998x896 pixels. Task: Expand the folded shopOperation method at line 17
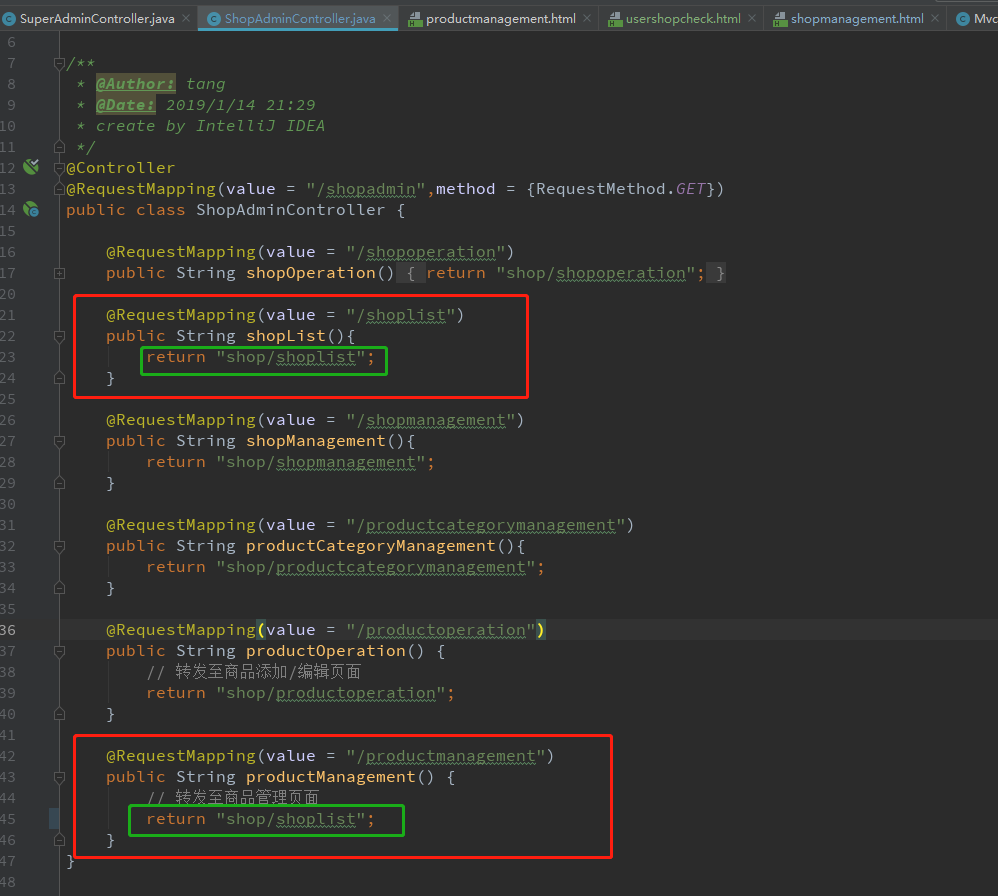pos(59,273)
